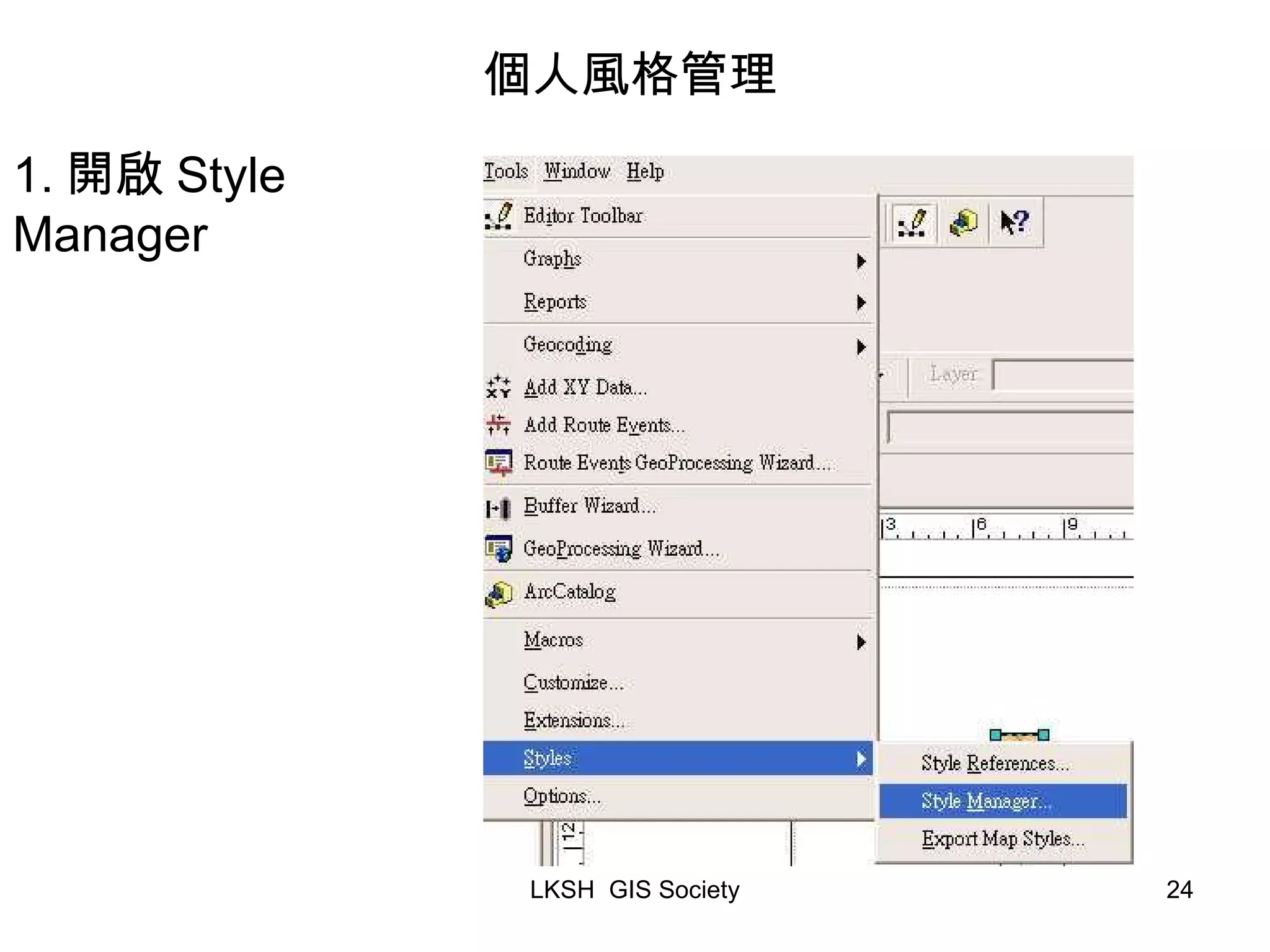1270x952 pixels.
Task: Click the ArcCatalog icon in the menu
Action: (x=499, y=594)
